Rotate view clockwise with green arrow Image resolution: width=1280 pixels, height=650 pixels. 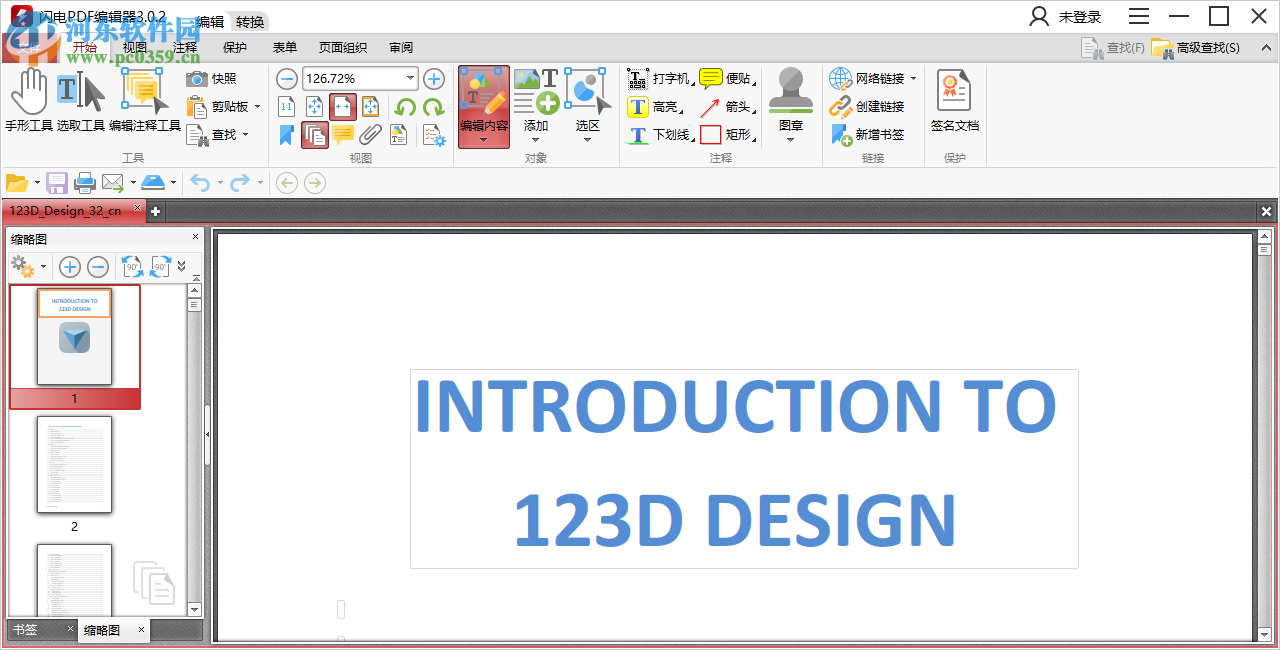434,107
